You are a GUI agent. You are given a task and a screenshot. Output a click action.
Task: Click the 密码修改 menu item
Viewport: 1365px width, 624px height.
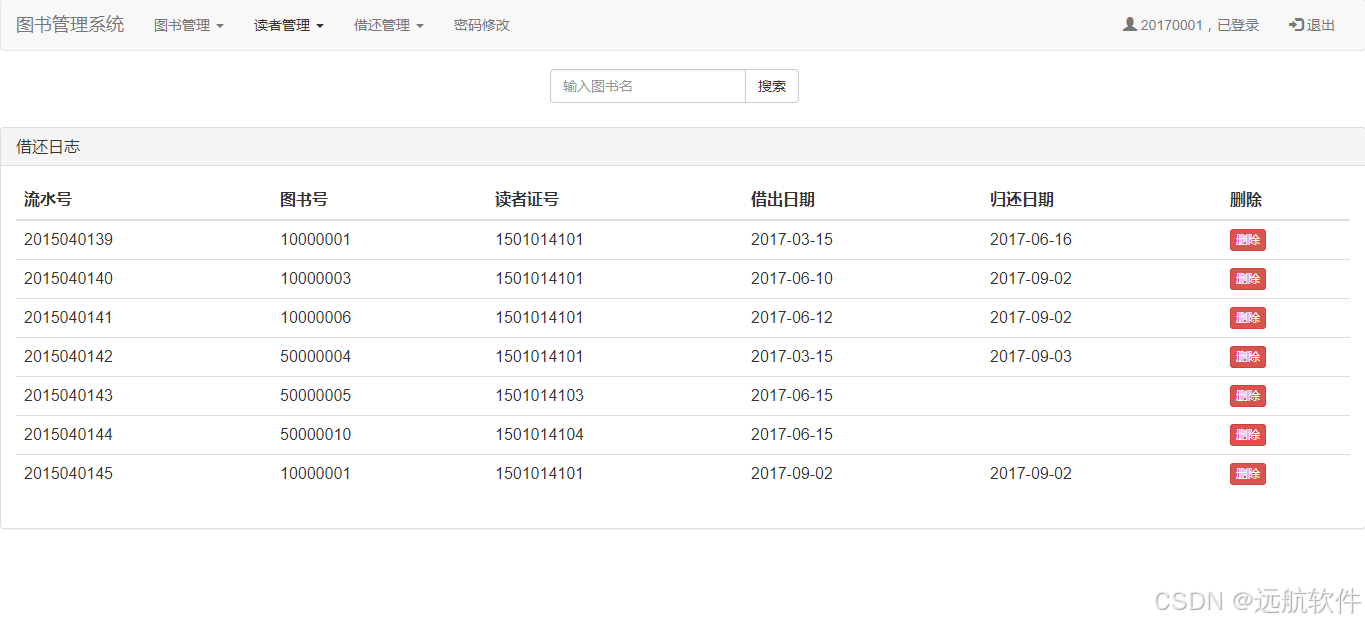[x=481, y=25]
